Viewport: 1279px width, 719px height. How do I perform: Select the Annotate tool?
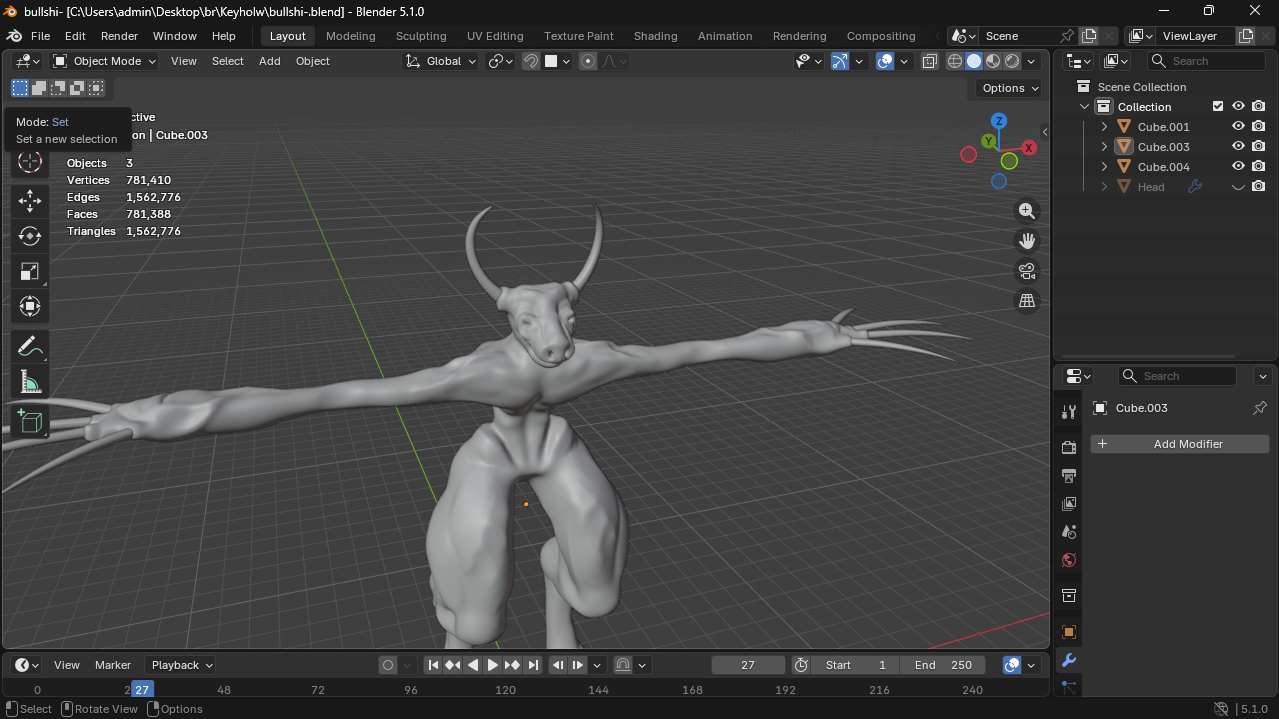30,347
